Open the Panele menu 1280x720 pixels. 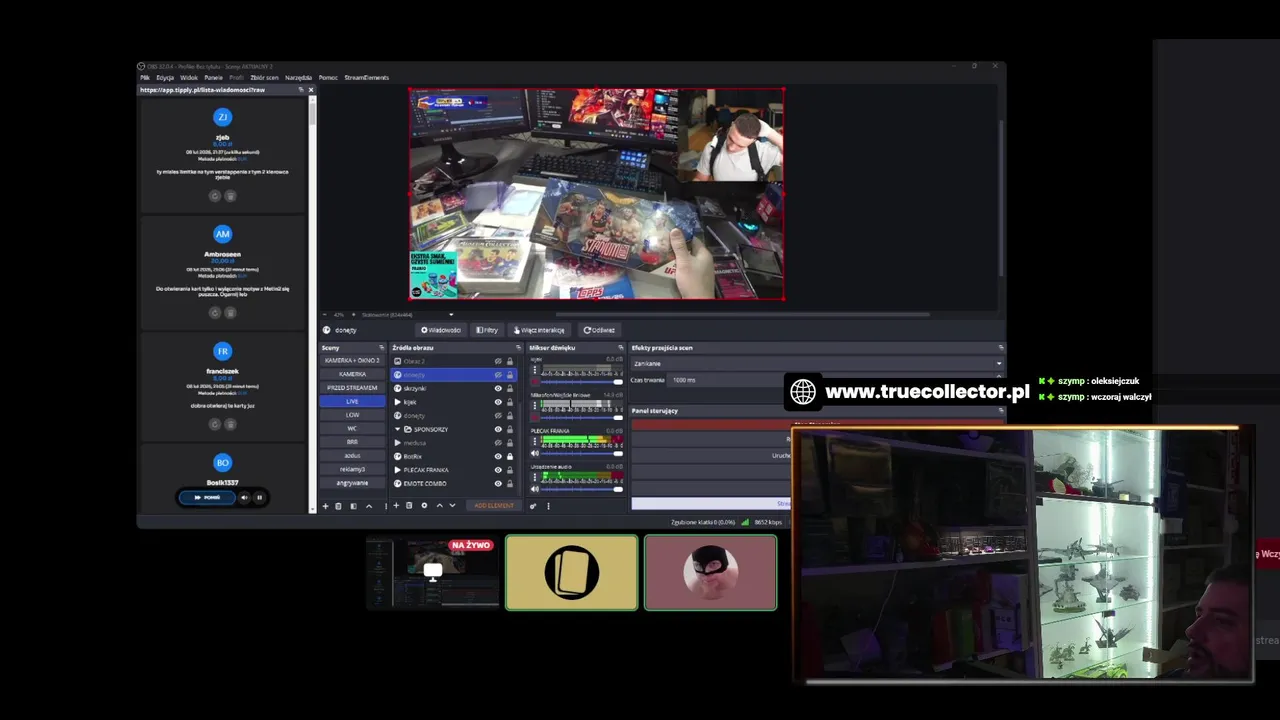coord(213,77)
